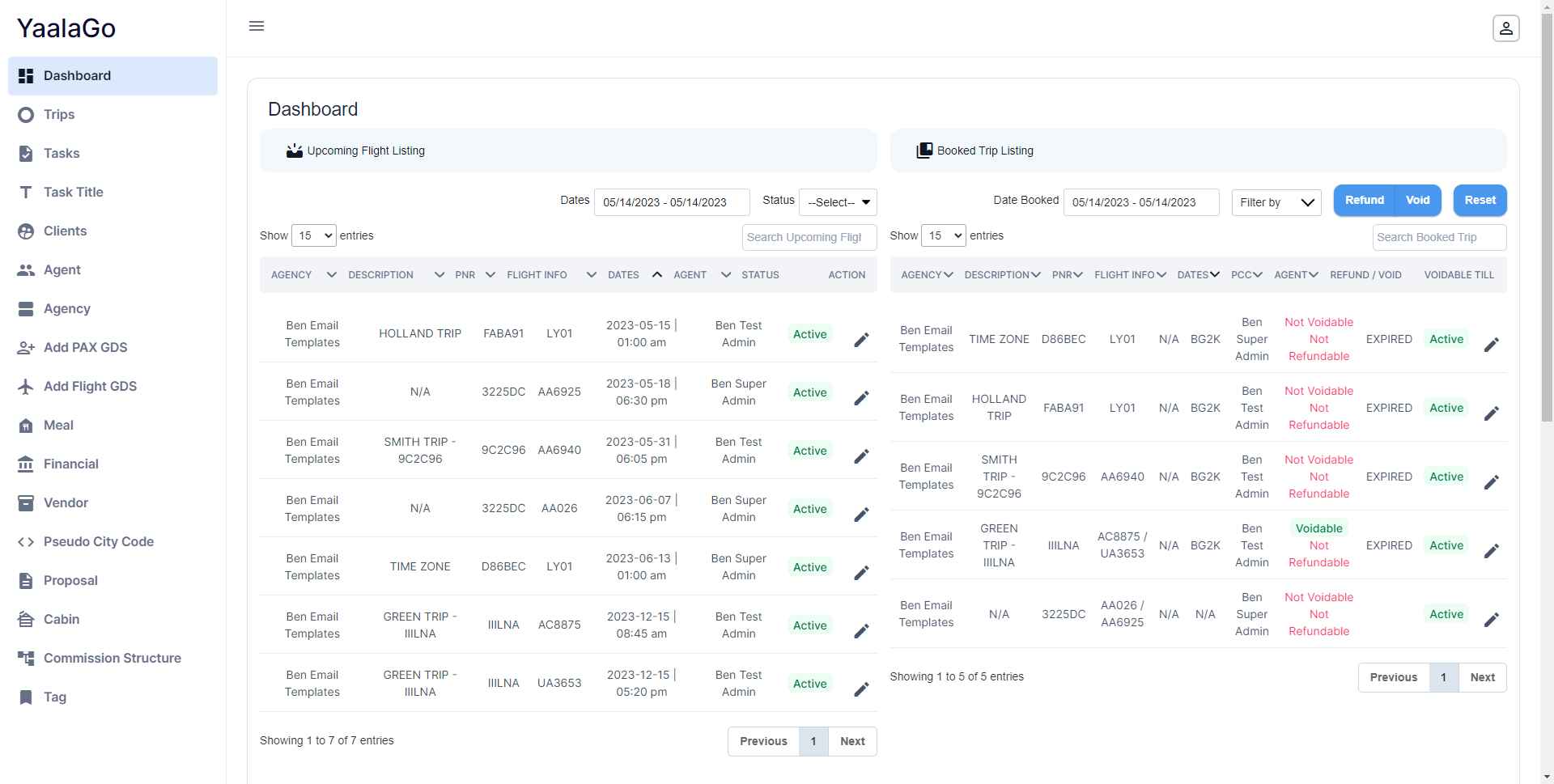Edit the booked trip D86BEC TIME ZONE row
This screenshot has height=784, width=1554.
pyautogui.click(x=1491, y=345)
